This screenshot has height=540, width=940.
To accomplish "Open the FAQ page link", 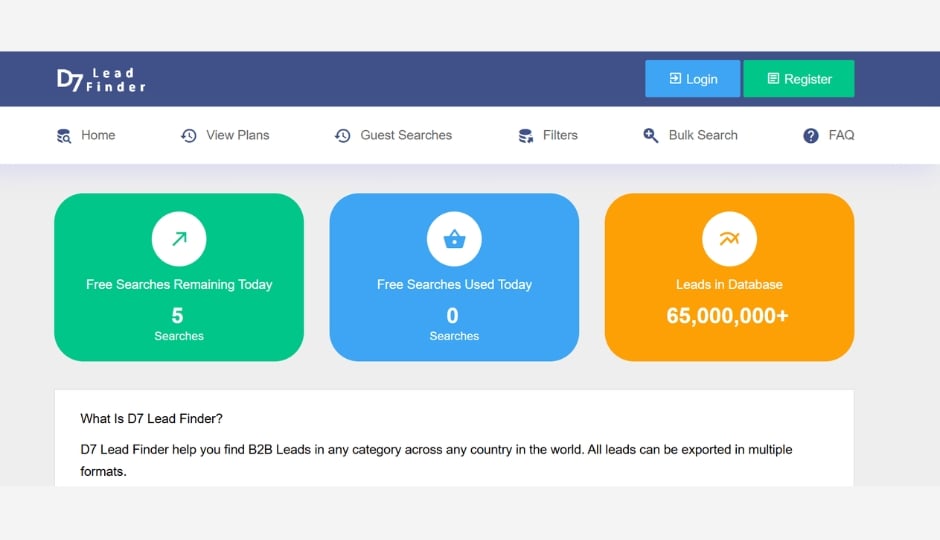I will pos(841,135).
